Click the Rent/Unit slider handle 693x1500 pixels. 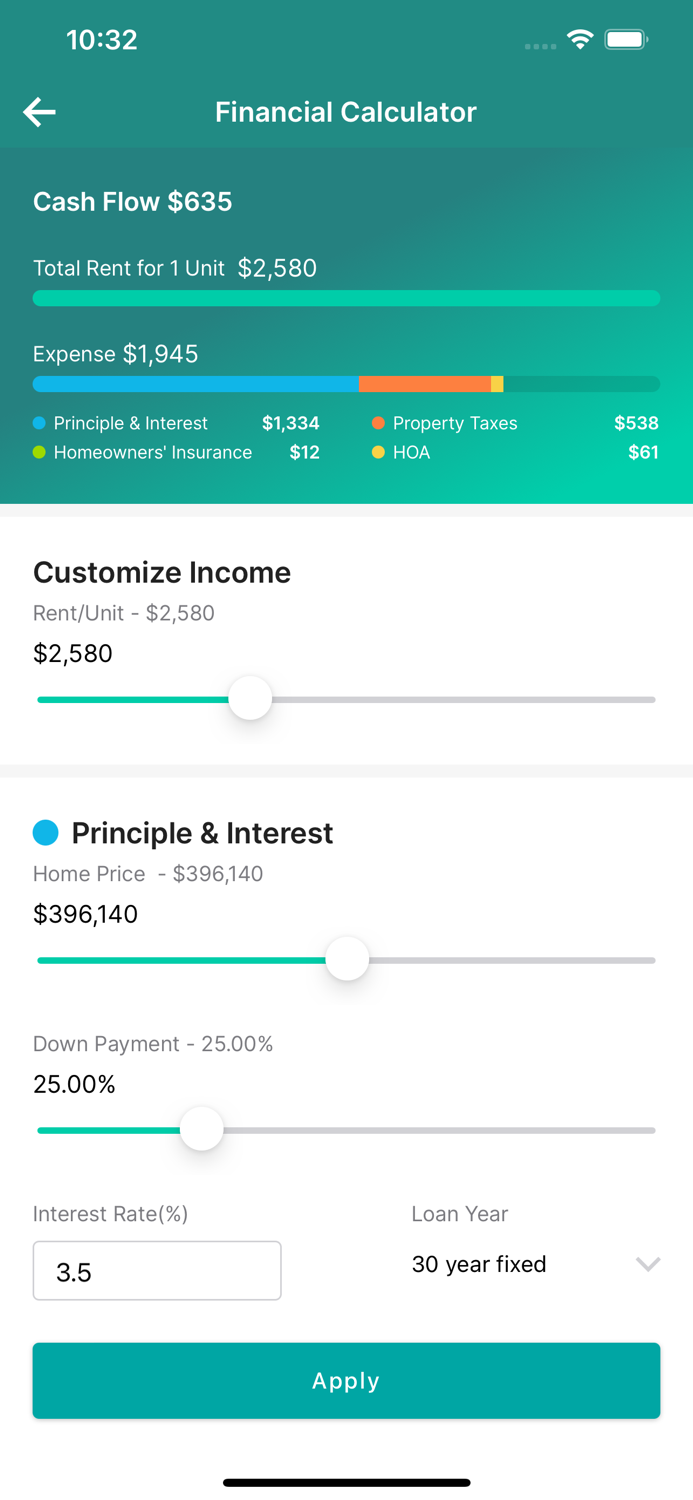tap(250, 698)
